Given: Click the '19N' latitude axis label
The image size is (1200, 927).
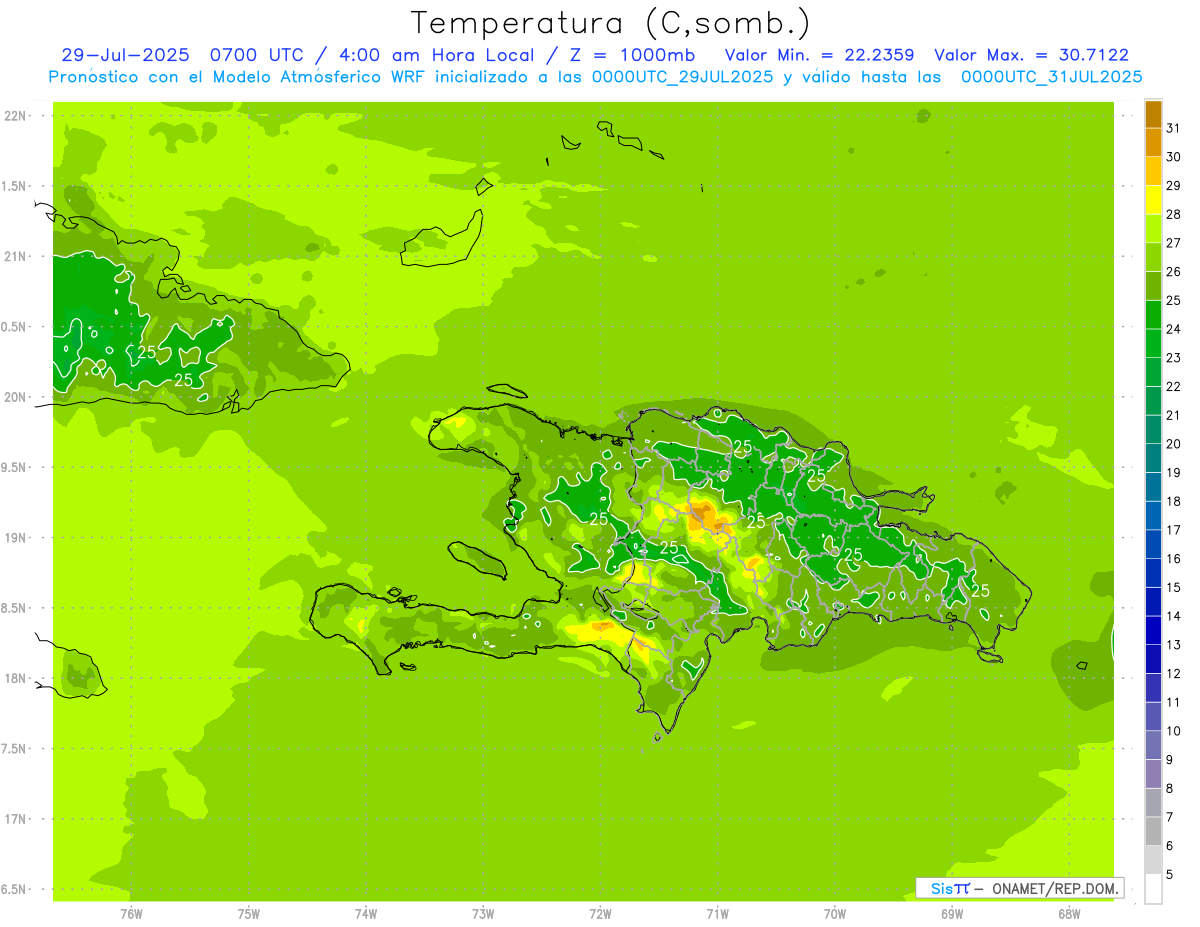Looking at the screenshot, I should coord(15,538).
